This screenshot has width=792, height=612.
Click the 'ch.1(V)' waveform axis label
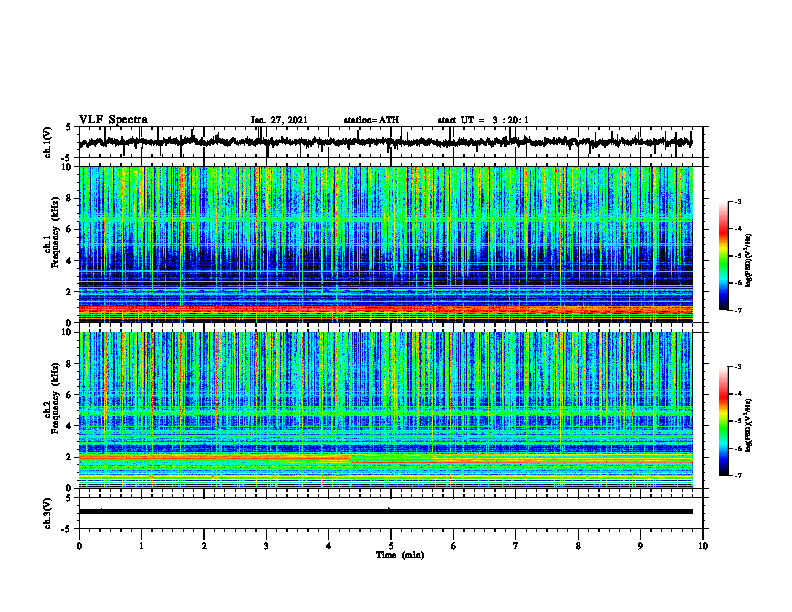click(48, 142)
